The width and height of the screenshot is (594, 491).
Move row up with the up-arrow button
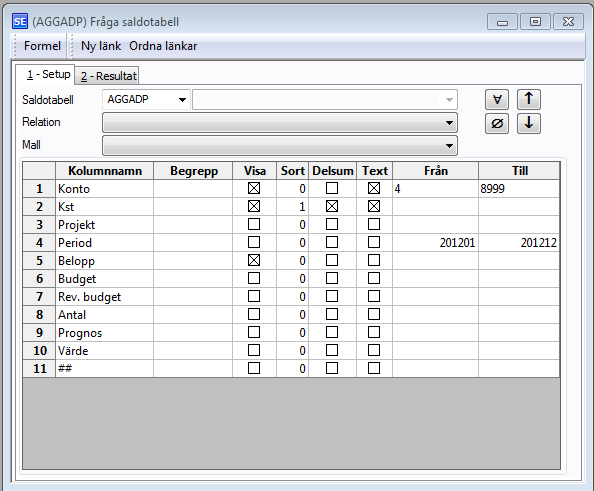tap(529, 100)
